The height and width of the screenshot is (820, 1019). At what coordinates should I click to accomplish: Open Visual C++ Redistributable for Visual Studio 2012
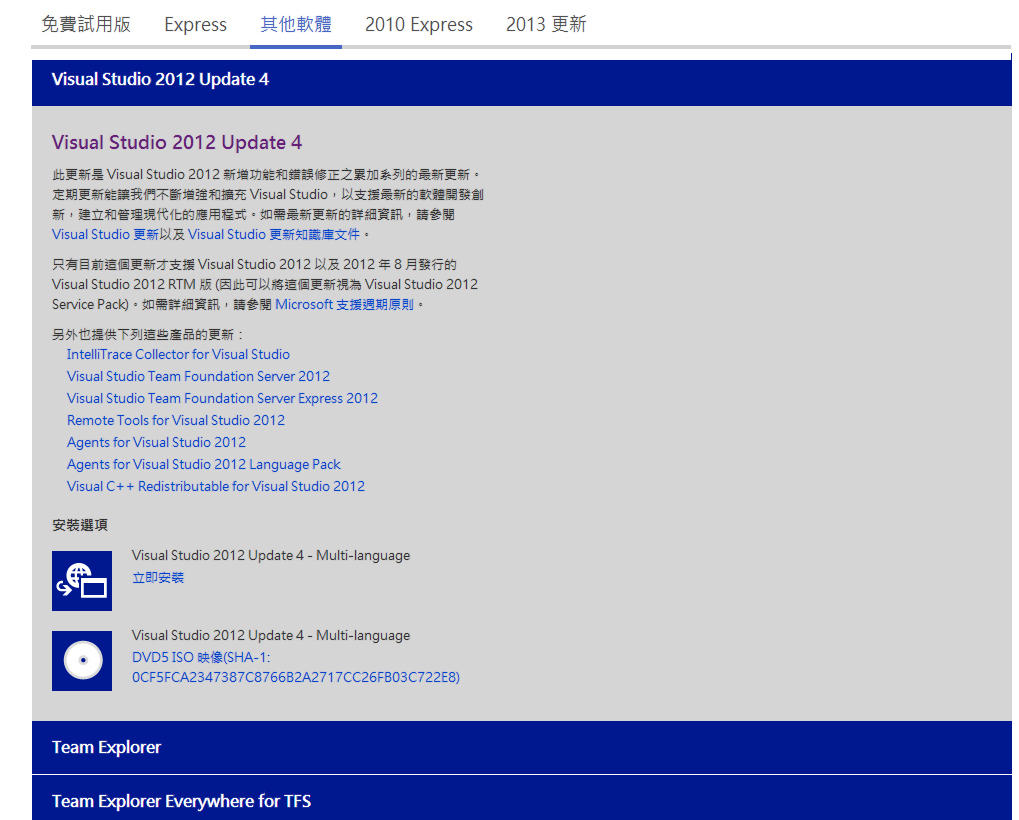pos(216,487)
